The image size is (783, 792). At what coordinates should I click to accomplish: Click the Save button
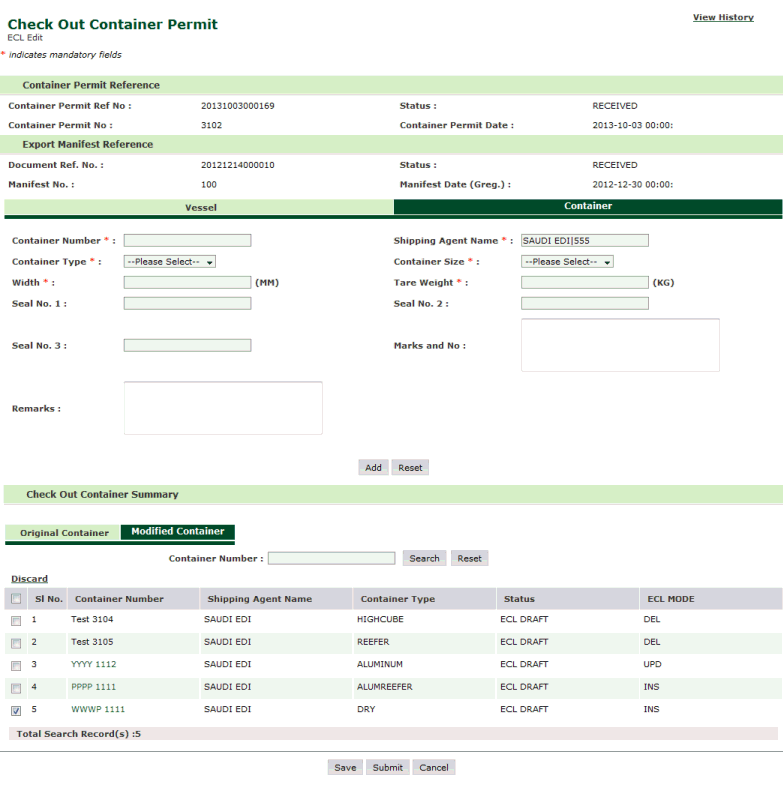coord(345,768)
